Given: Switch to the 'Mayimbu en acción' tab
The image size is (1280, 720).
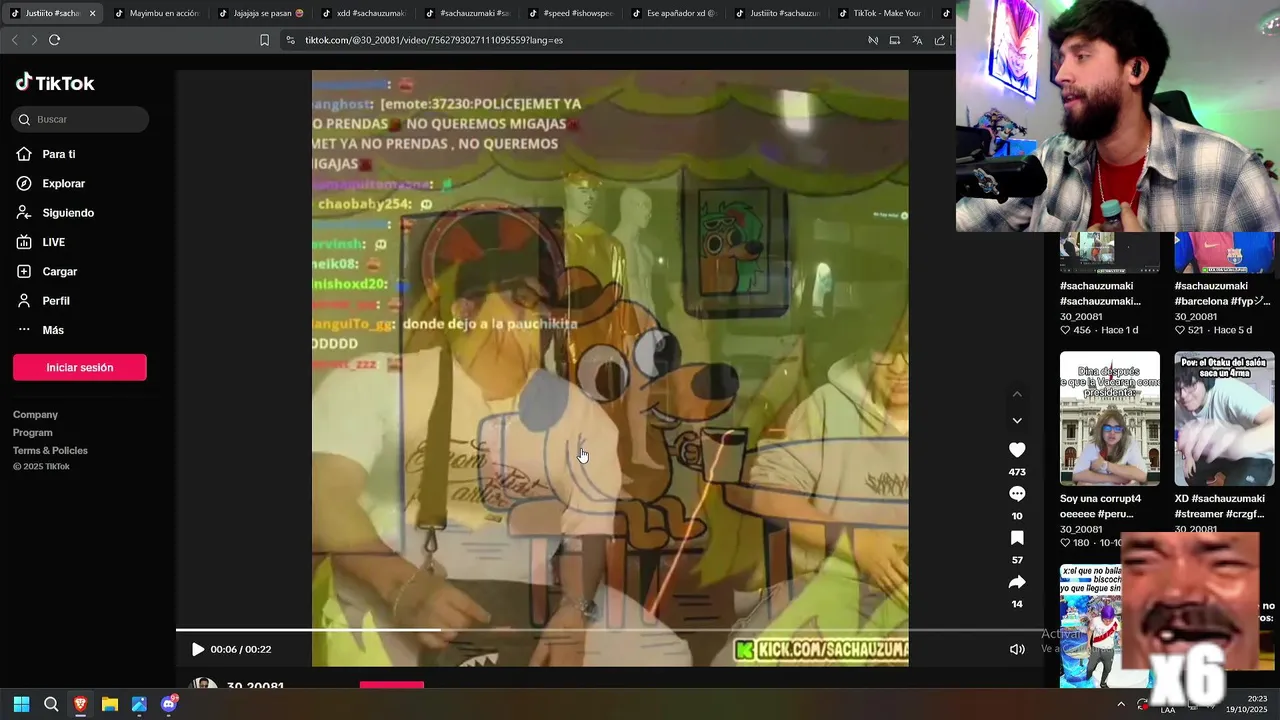Looking at the screenshot, I should click(156, 13).
